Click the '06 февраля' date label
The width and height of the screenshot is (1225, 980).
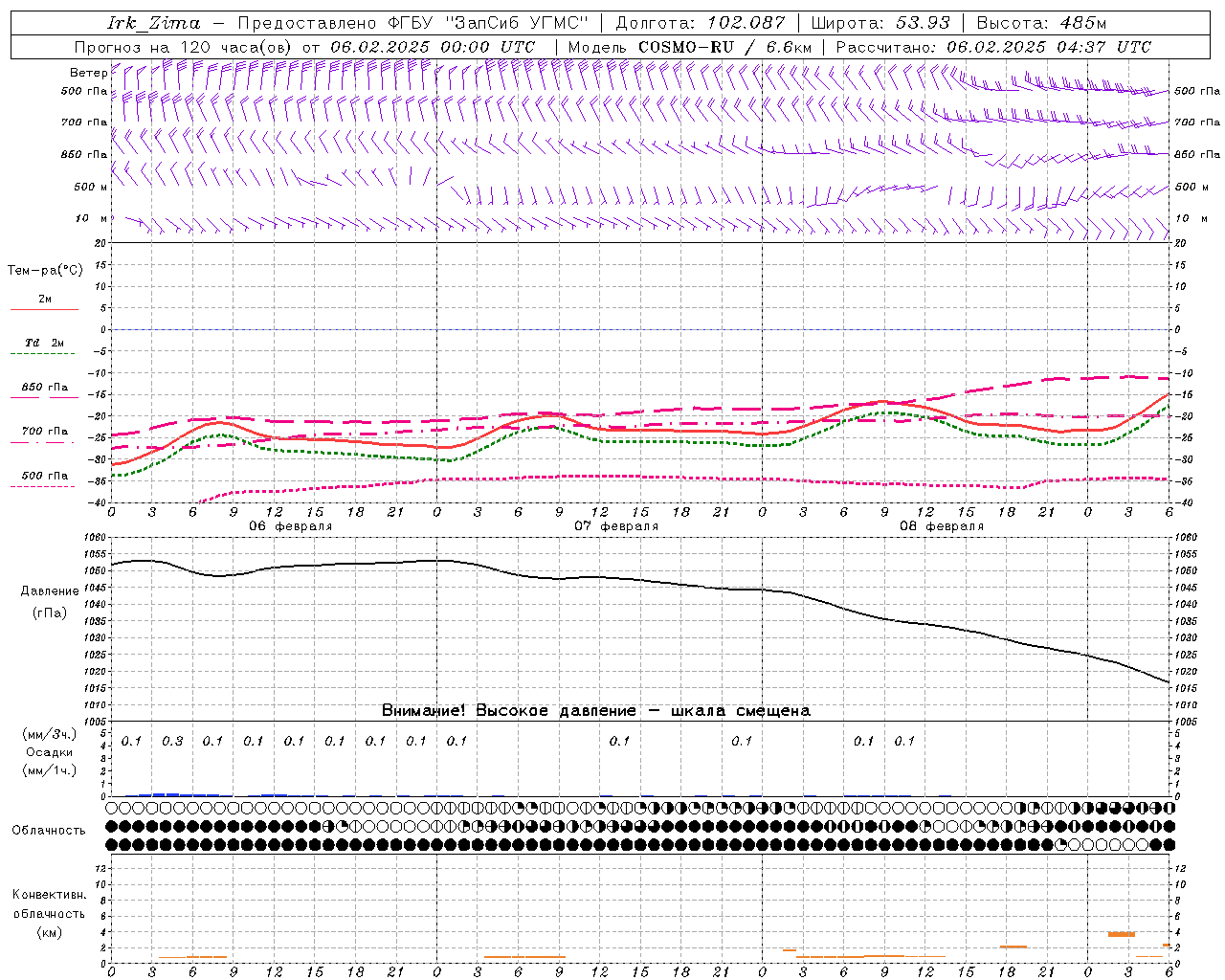[291, 526]
